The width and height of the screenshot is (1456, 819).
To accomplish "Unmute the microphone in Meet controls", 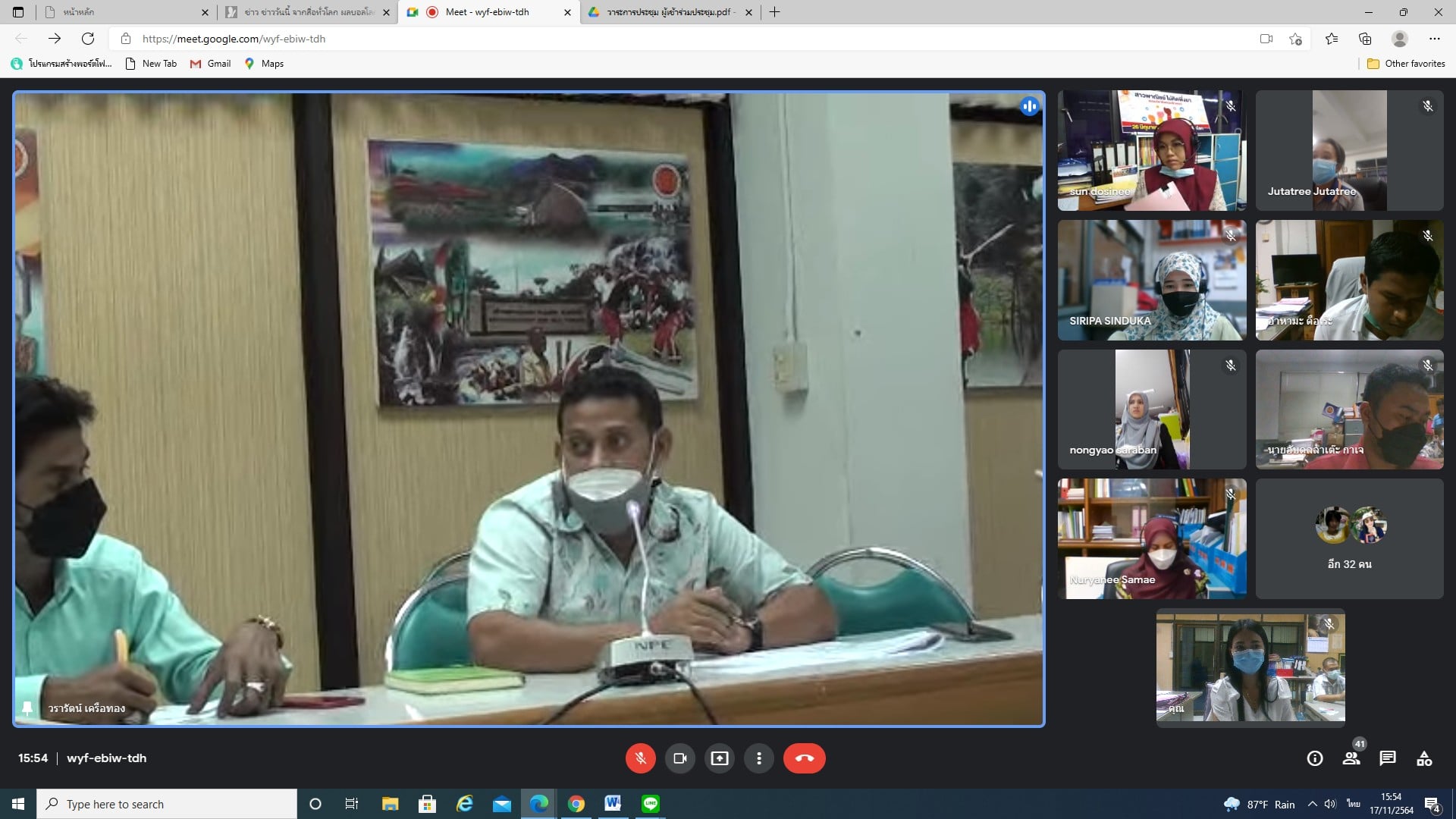I will tap(640, 758).
